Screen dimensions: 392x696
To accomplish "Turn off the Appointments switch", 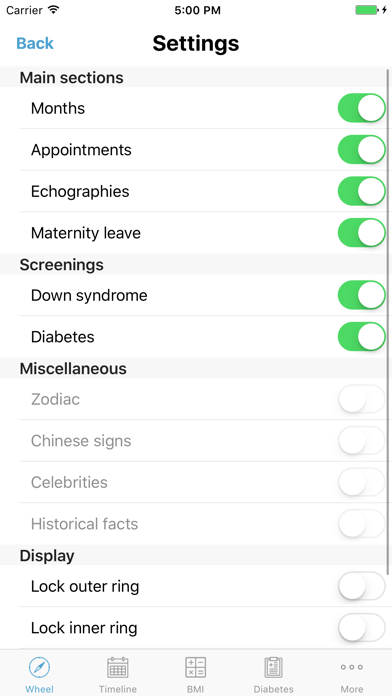I will (361, 150).
